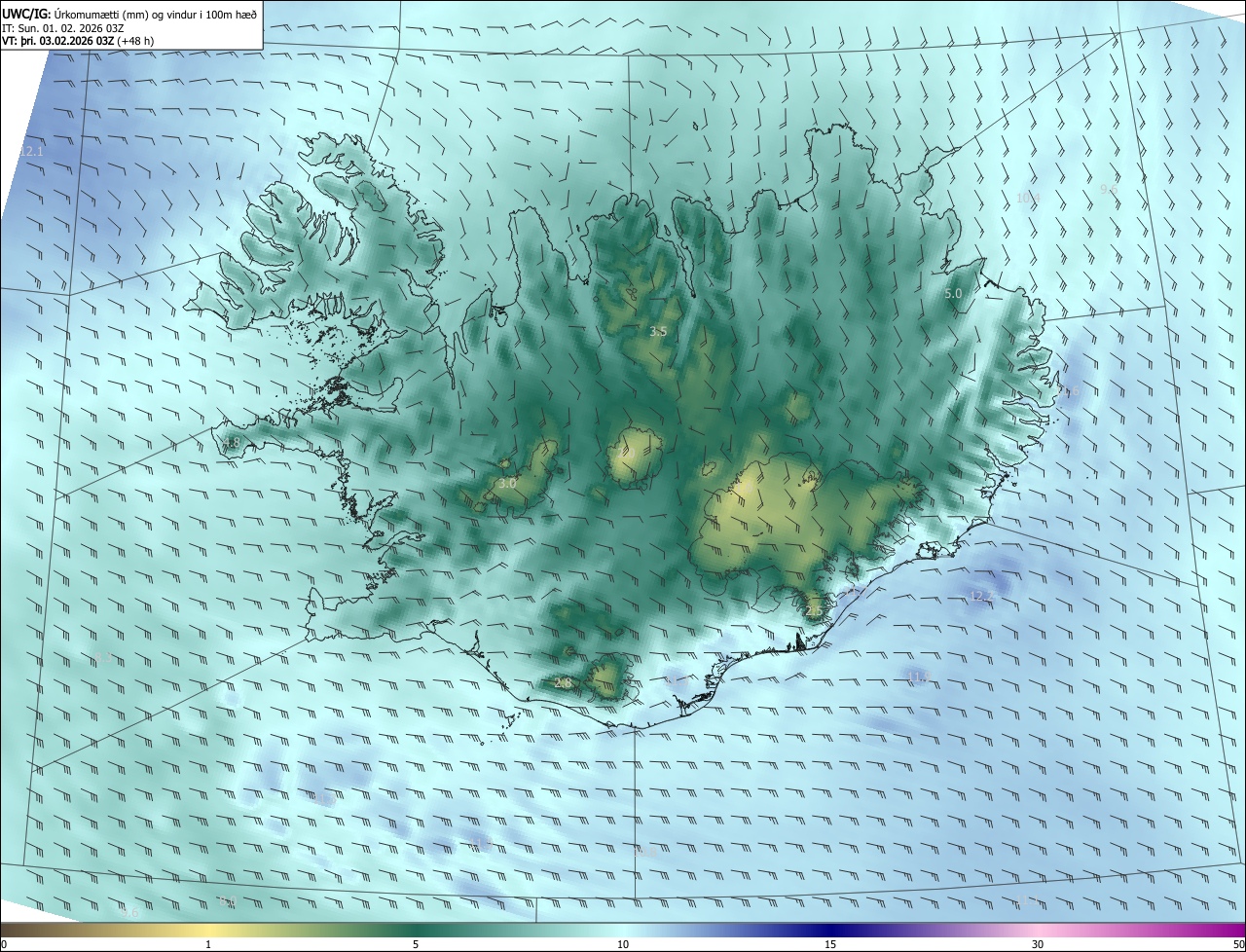Click the 5.0 value label in east Iceland
This screenshot has width=1246, height=952.
[x=953, y=293]
